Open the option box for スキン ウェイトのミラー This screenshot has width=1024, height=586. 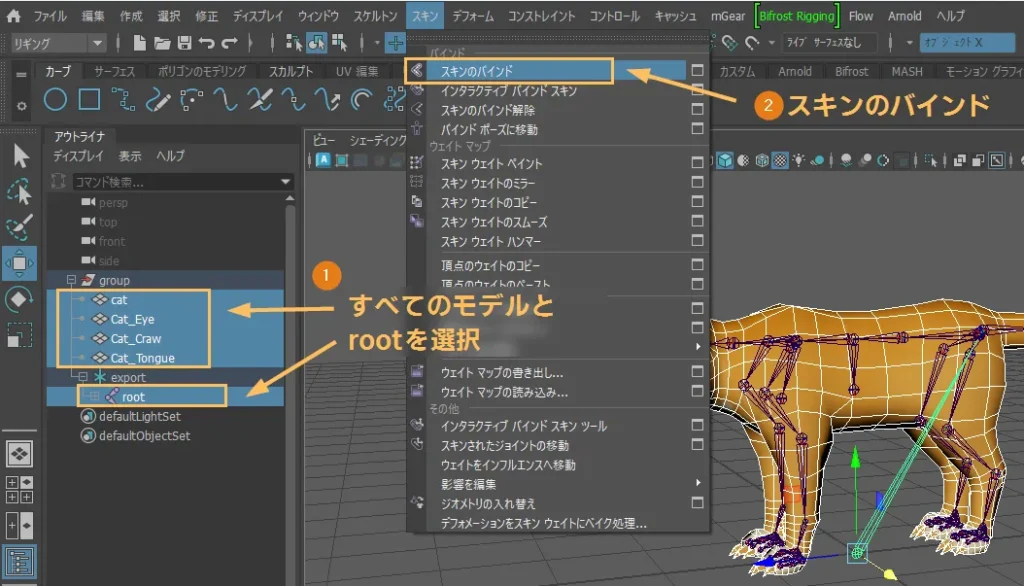(x=697, y=182)
